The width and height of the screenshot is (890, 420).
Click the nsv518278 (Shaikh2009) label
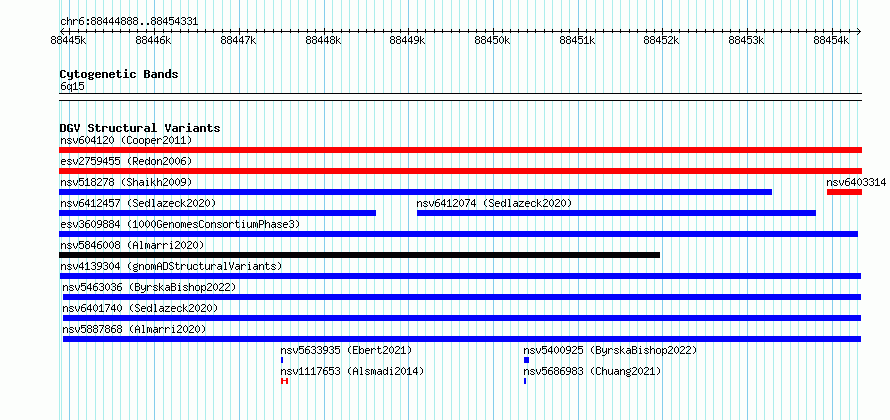(126, 182)
